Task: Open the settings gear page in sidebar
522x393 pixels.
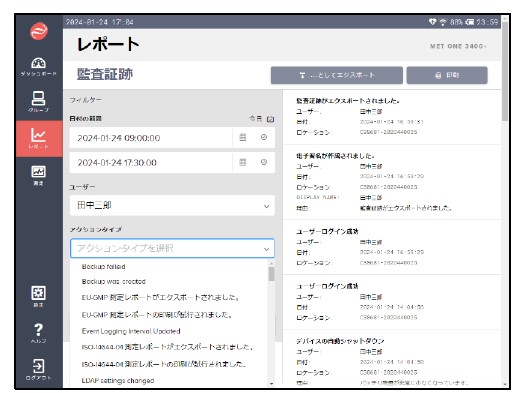Action: click(39, 296)
